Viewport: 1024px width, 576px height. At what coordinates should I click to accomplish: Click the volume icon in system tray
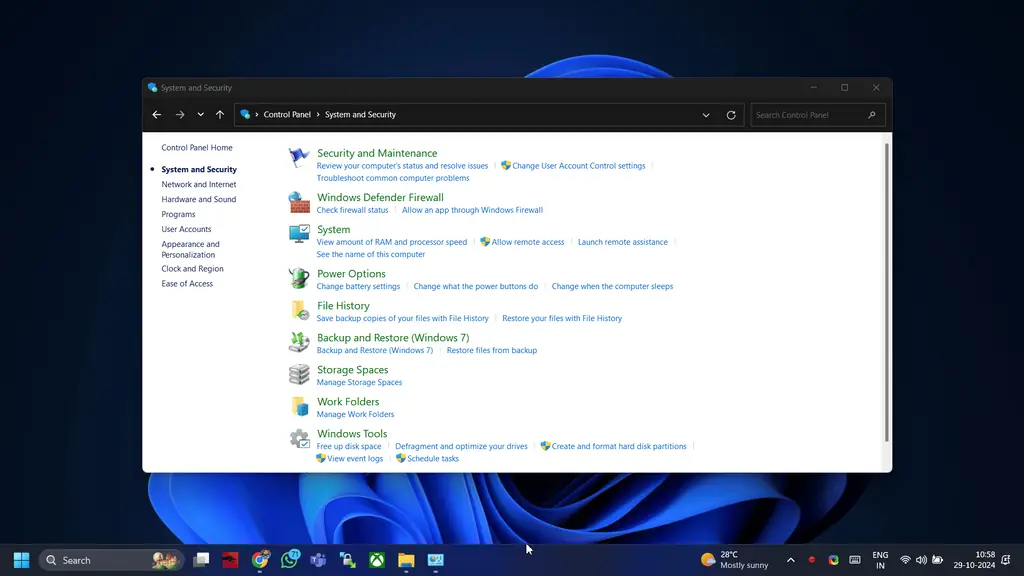point(921,560)
